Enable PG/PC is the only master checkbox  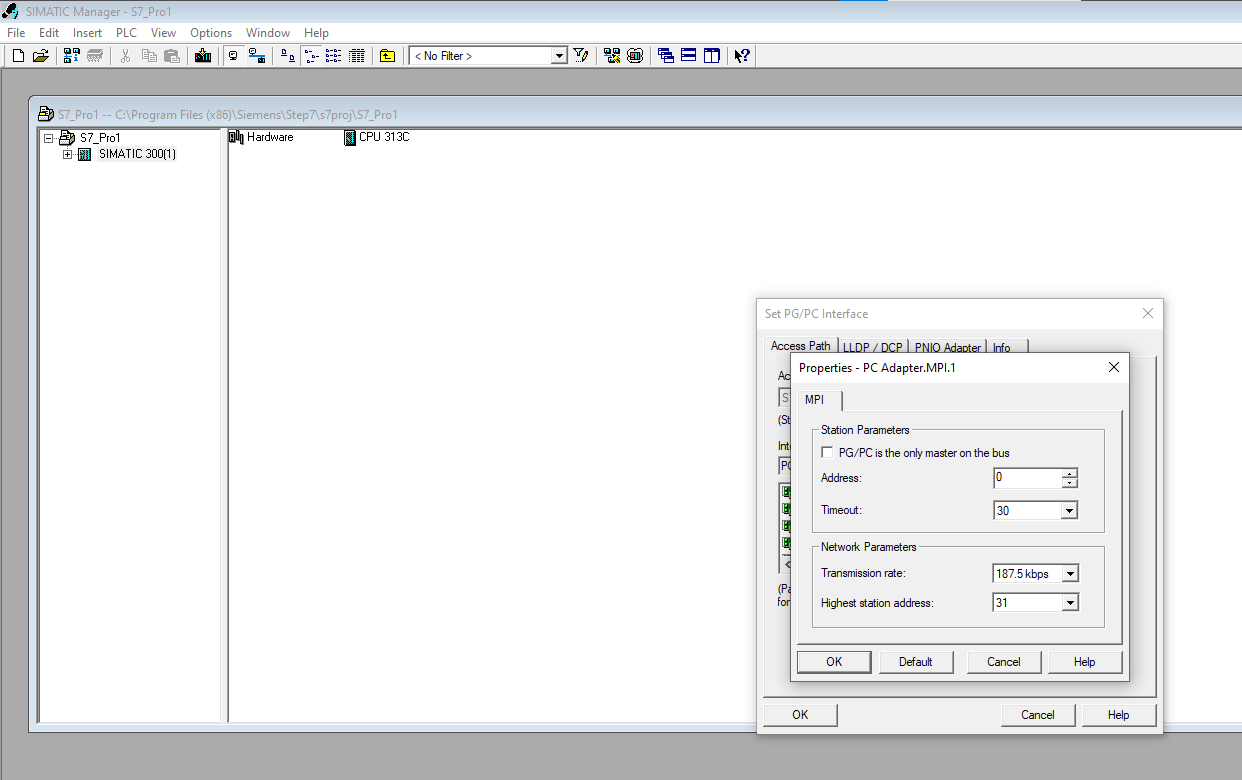coord(827,453)
